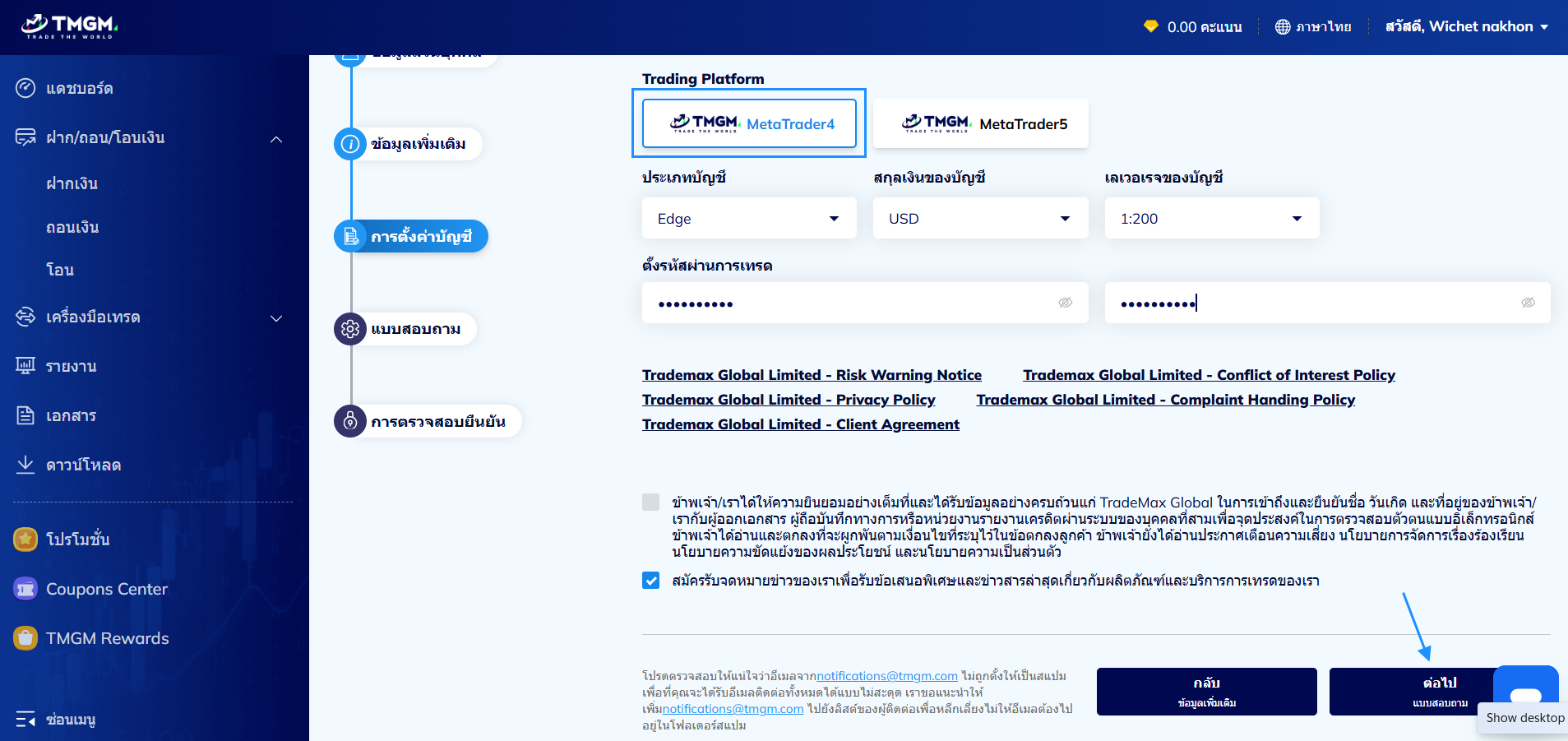This screenshot has width=1568, height=741.
Task: Click the deposit/withdraw card icon
Action: (25, 137)
